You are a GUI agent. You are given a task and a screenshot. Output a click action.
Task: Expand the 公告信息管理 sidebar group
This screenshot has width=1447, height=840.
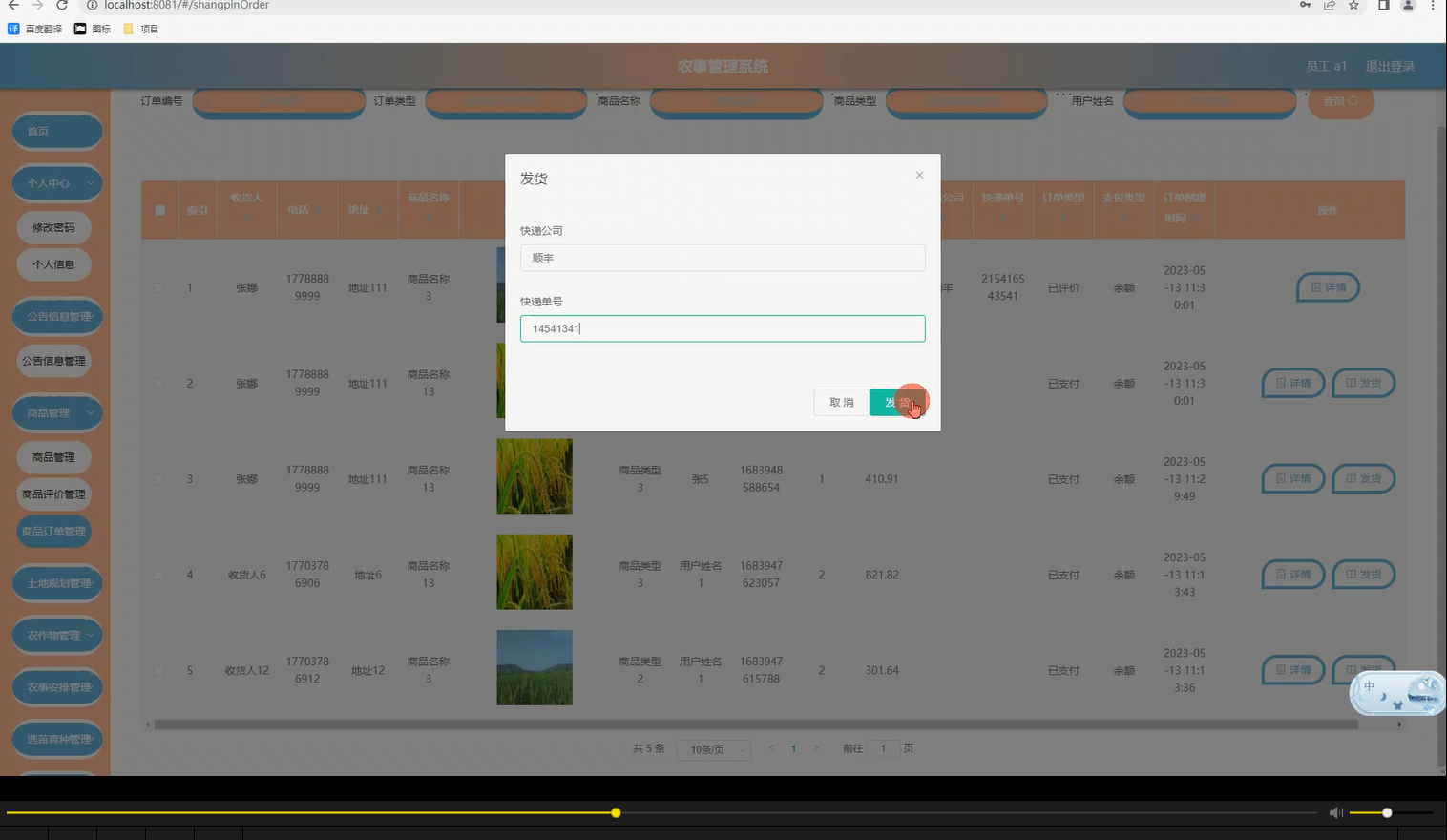pos(57,316)
